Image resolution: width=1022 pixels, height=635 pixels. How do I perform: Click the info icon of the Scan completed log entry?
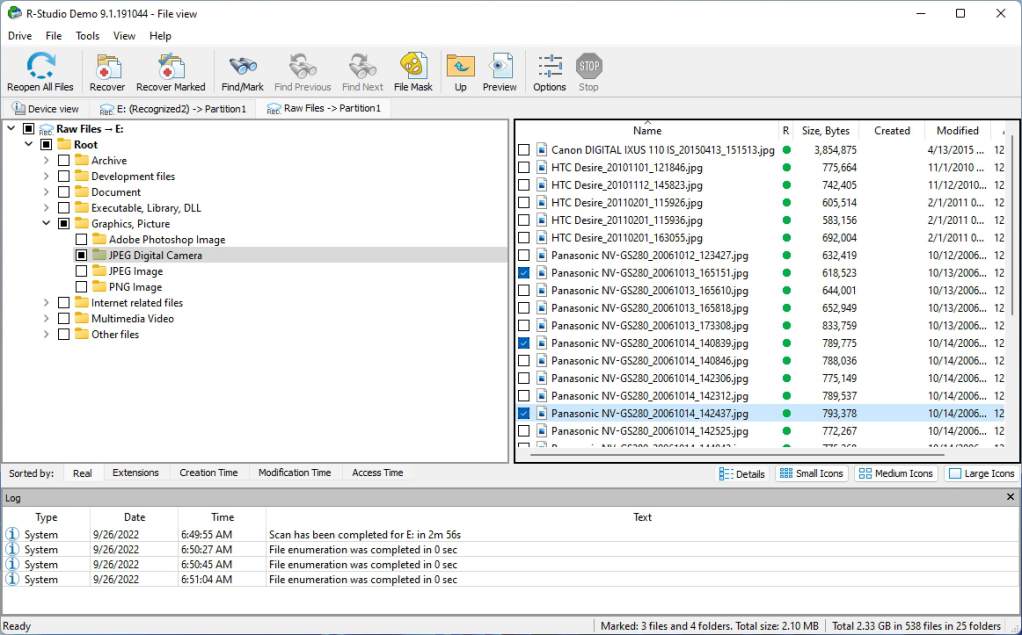click(12, 534)
